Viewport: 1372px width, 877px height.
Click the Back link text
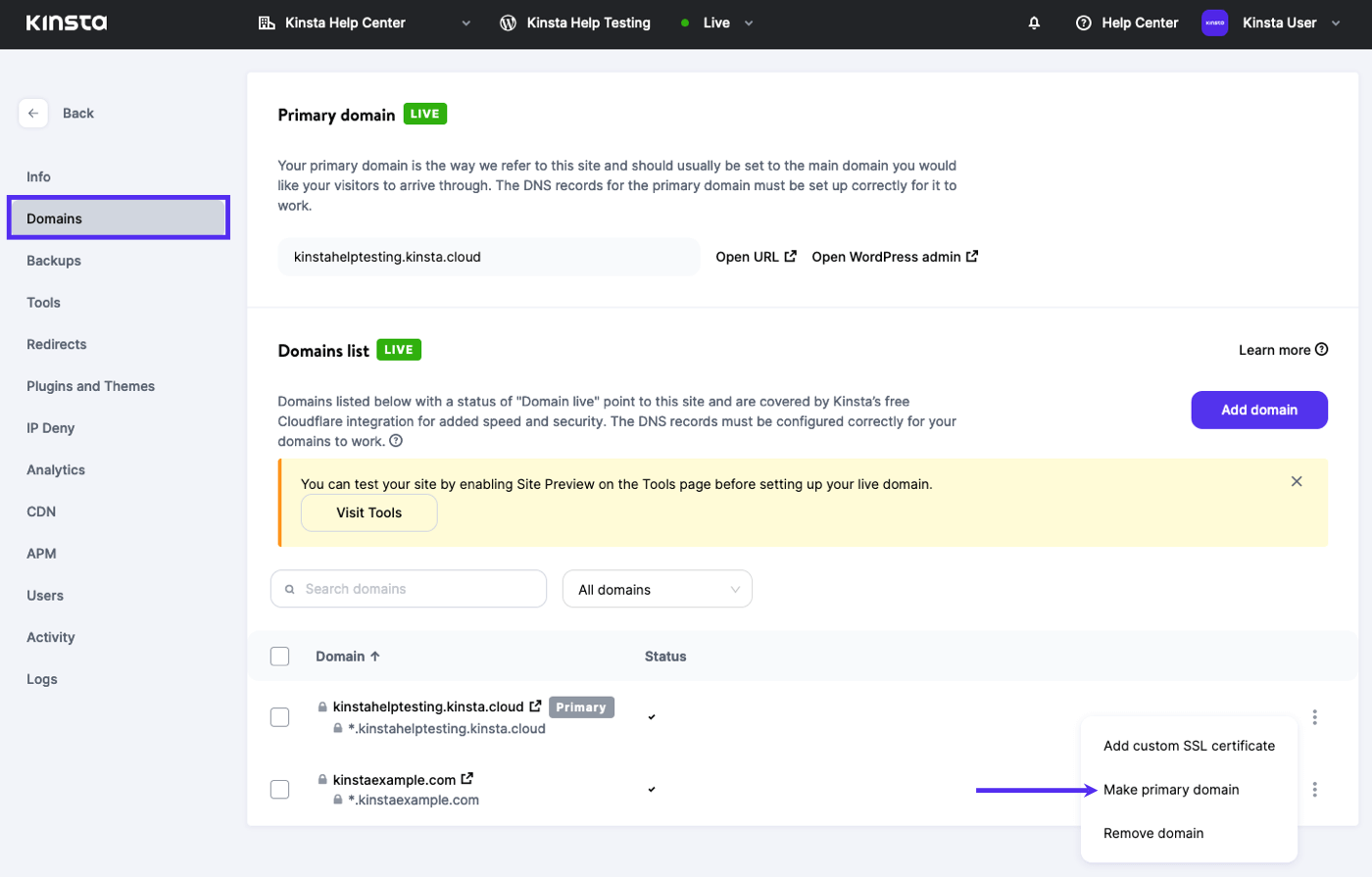pos(78,114)
